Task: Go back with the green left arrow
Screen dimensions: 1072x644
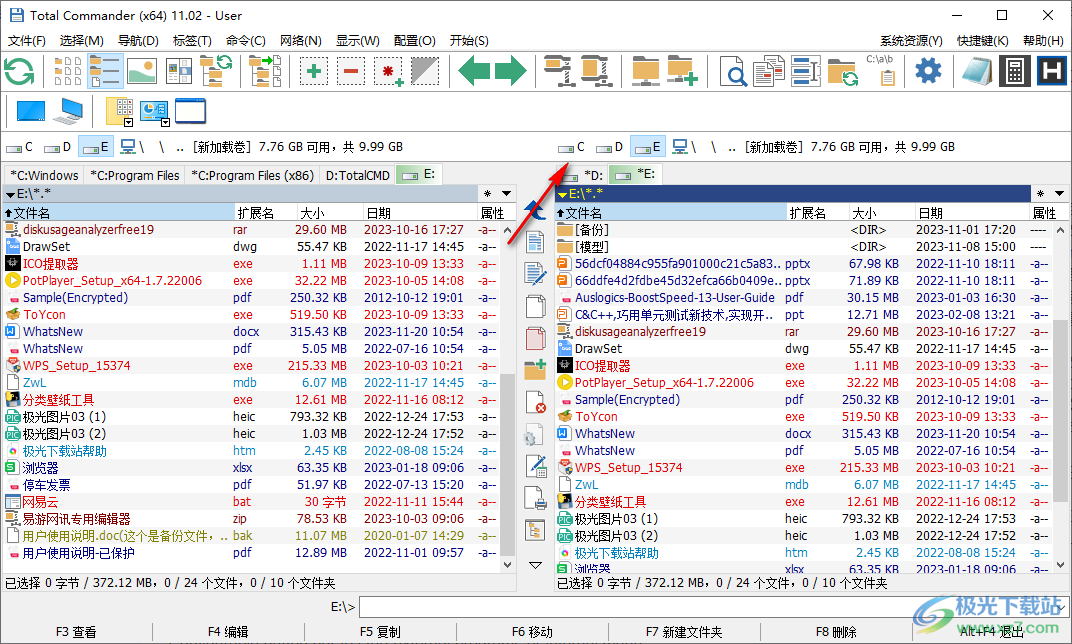Action: (x=474, y=71)
